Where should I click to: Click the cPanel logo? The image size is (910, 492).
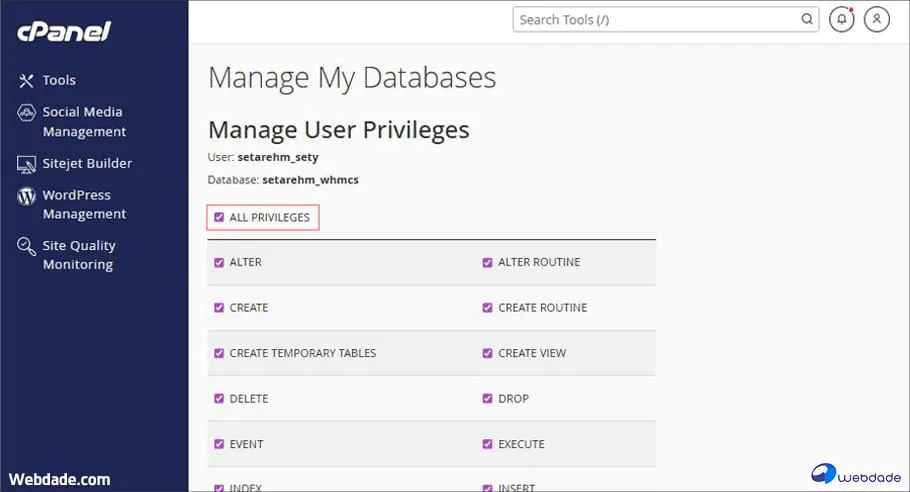coord(64,32)
